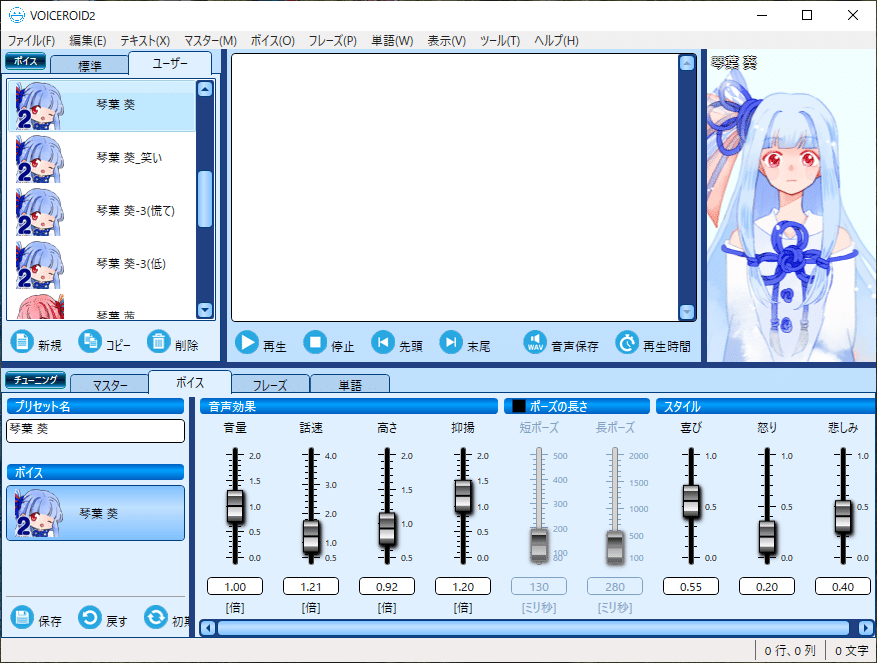Click the 停止 stop icon
Image resolution: width=877 pixels, height=663 pixels.
pyautogui.click(x=315, y=342)
